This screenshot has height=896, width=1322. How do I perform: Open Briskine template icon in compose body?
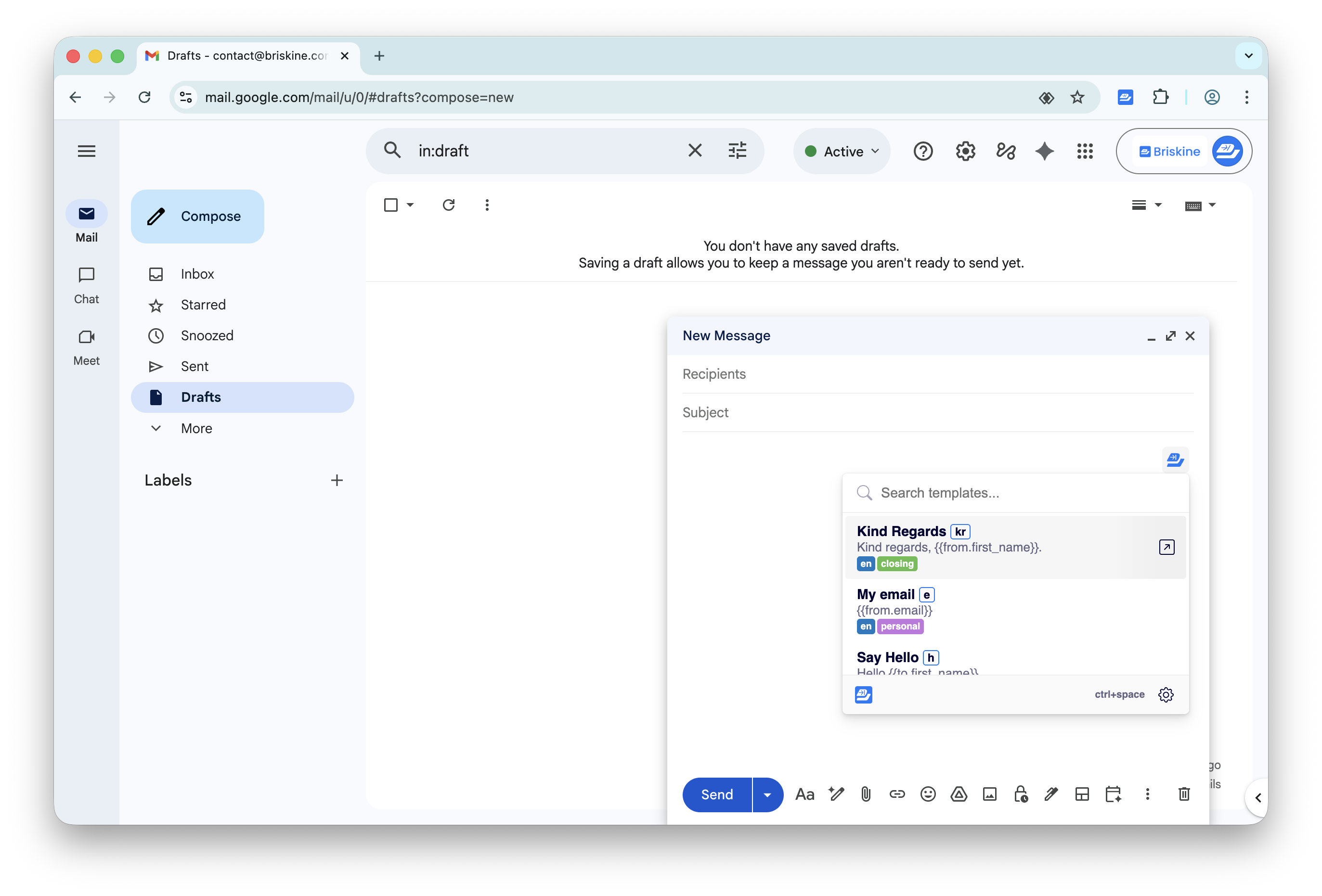(x=1175, y=460)
